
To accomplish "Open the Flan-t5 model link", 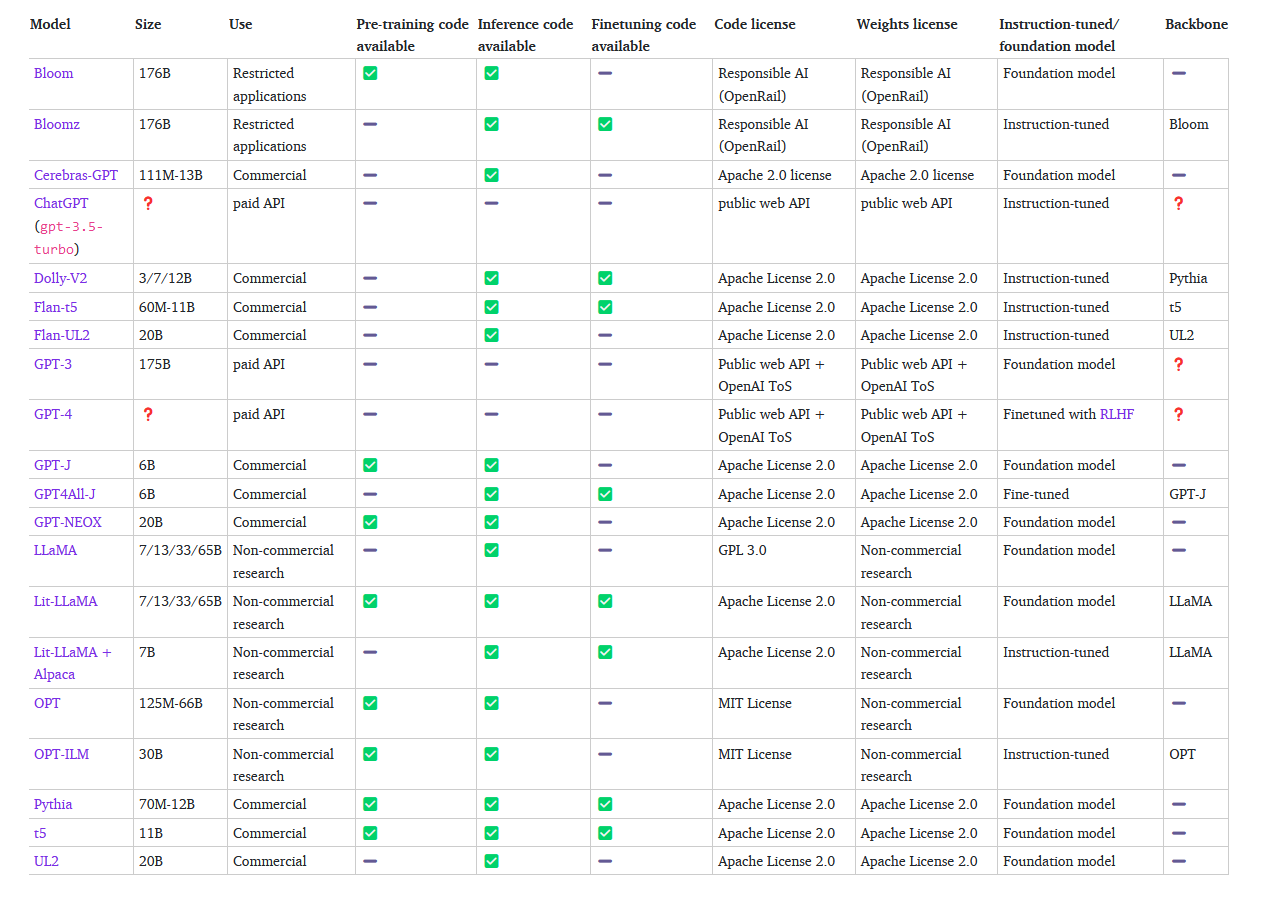I will [x=56, y=307].
